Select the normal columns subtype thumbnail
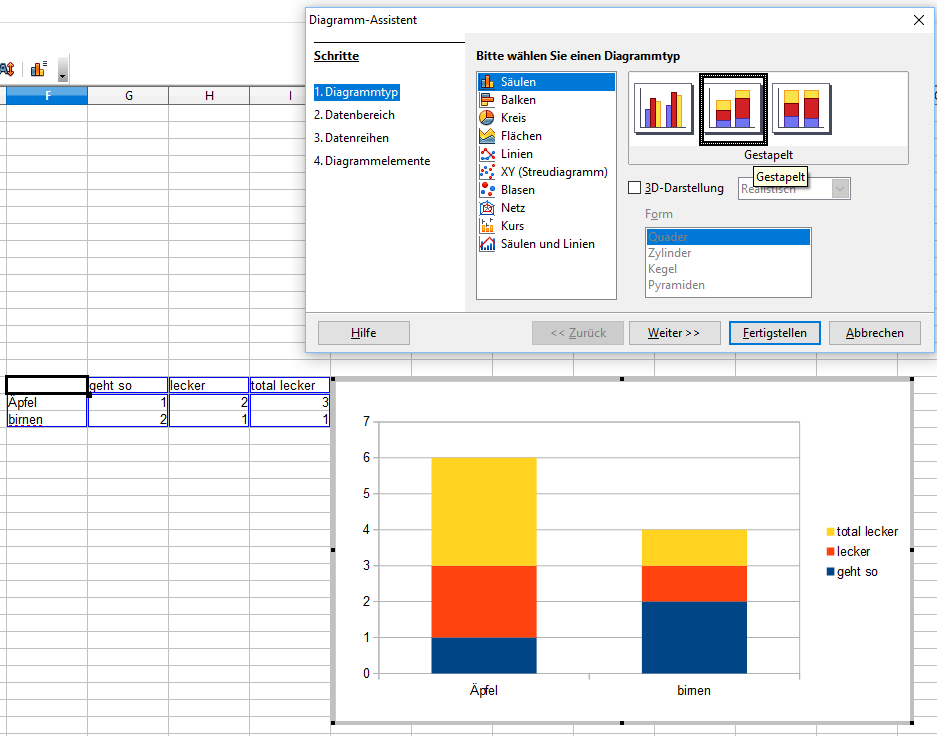This screenshot has width=937, height=736. (663, 109)
